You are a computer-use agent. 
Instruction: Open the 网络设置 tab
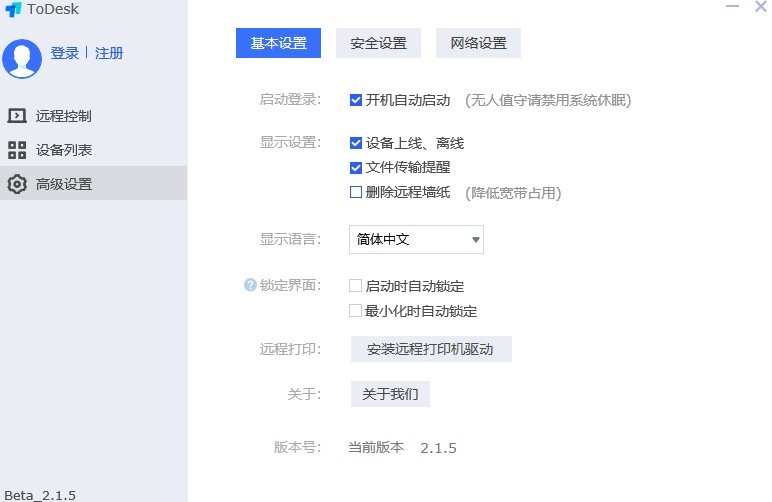pyautogui.click(x=478, y=43)
